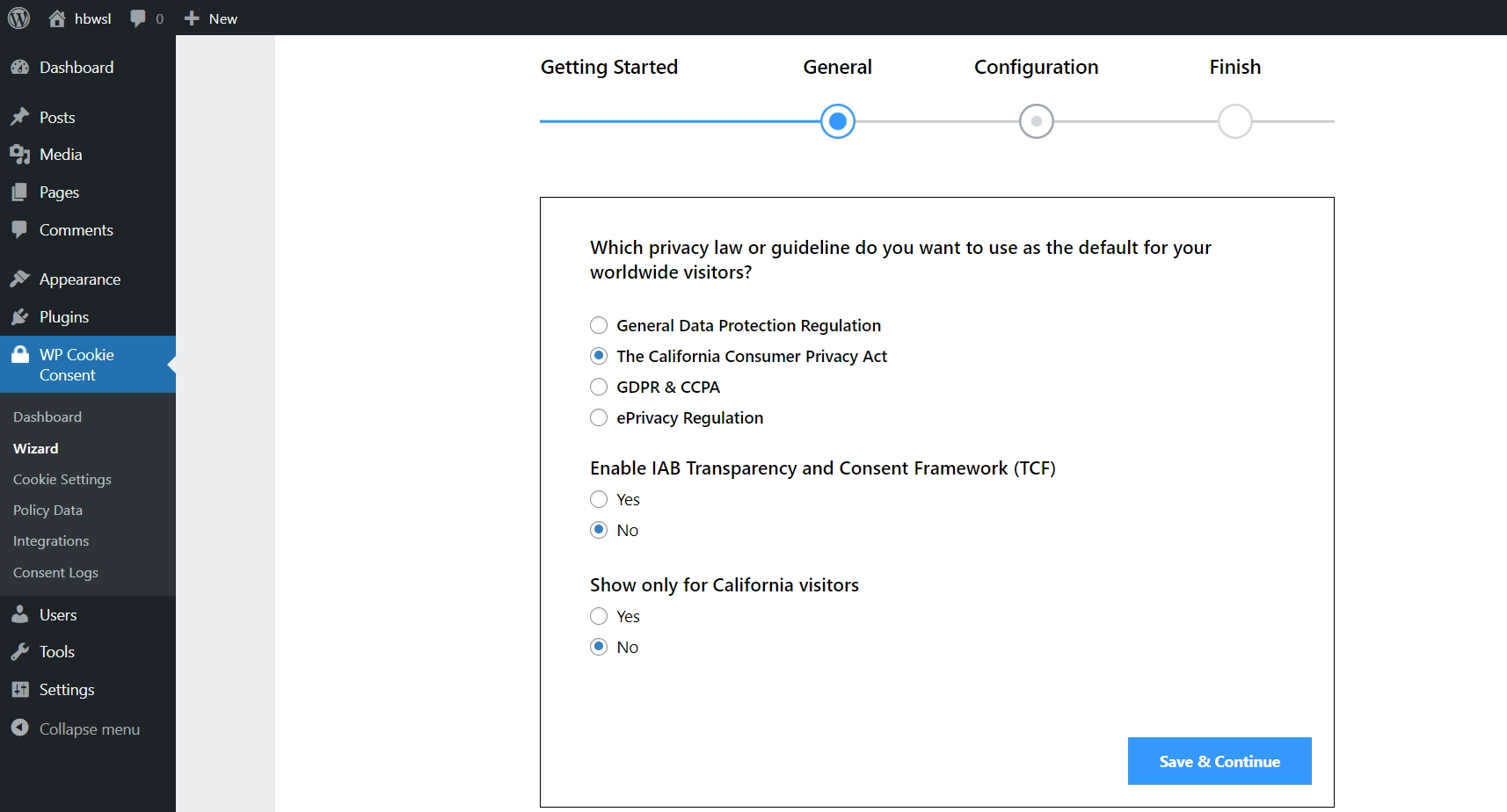Screen dimensions: 1507x812
Task: Select General Data Protection Regulation option
Action: click(599, 325)
